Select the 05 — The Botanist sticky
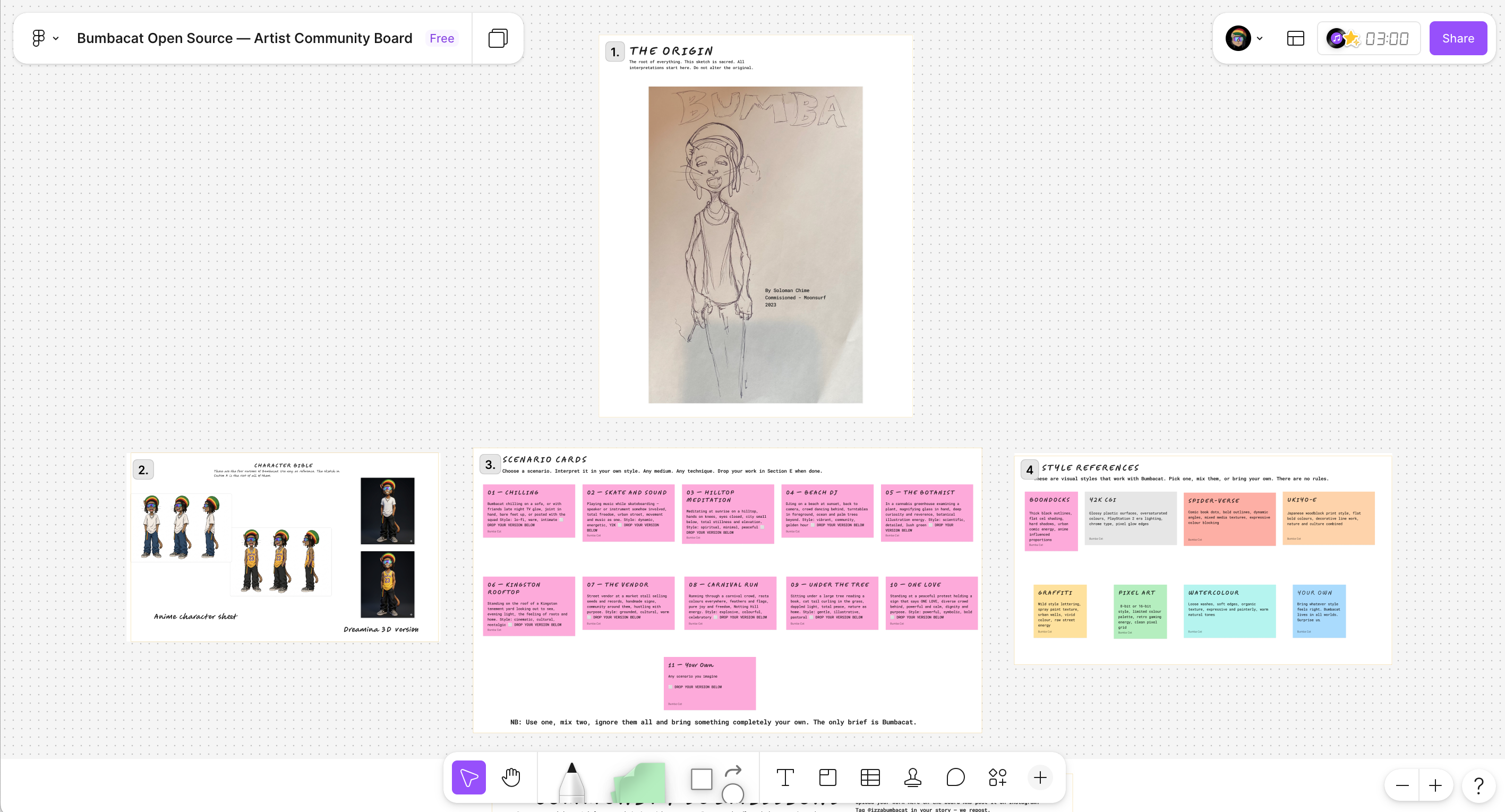 pos(927,512)
